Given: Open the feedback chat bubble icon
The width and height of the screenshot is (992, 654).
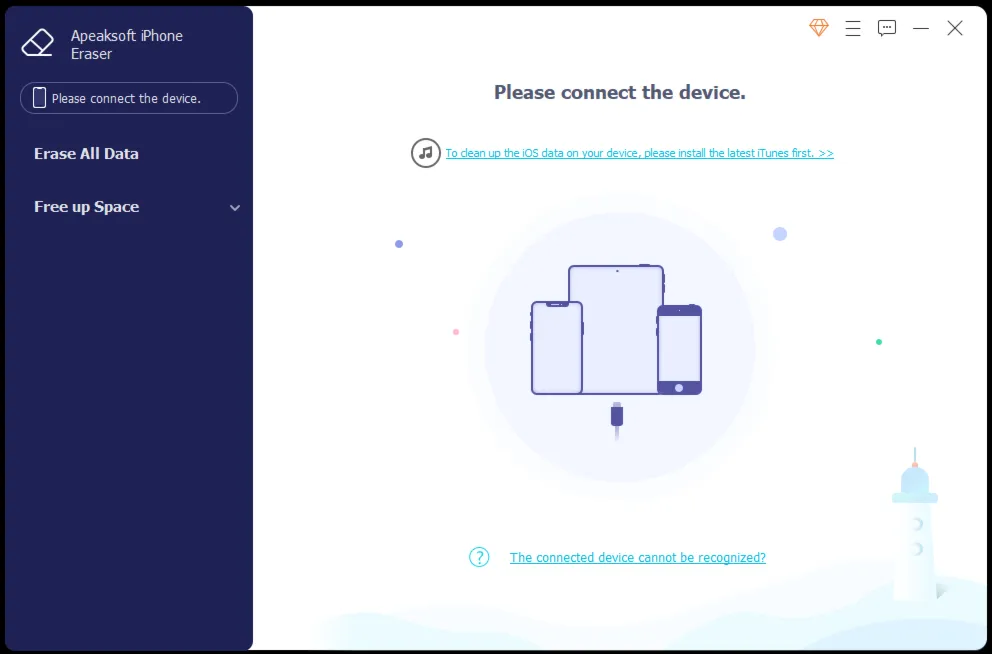Looking at the screenshot, I should coord(887,28).
